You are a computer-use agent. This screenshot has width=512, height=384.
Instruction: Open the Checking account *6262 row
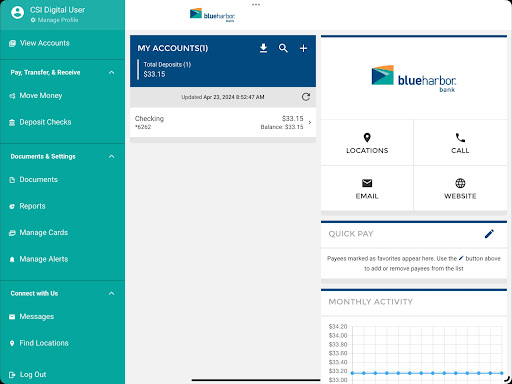pos(223,122)
